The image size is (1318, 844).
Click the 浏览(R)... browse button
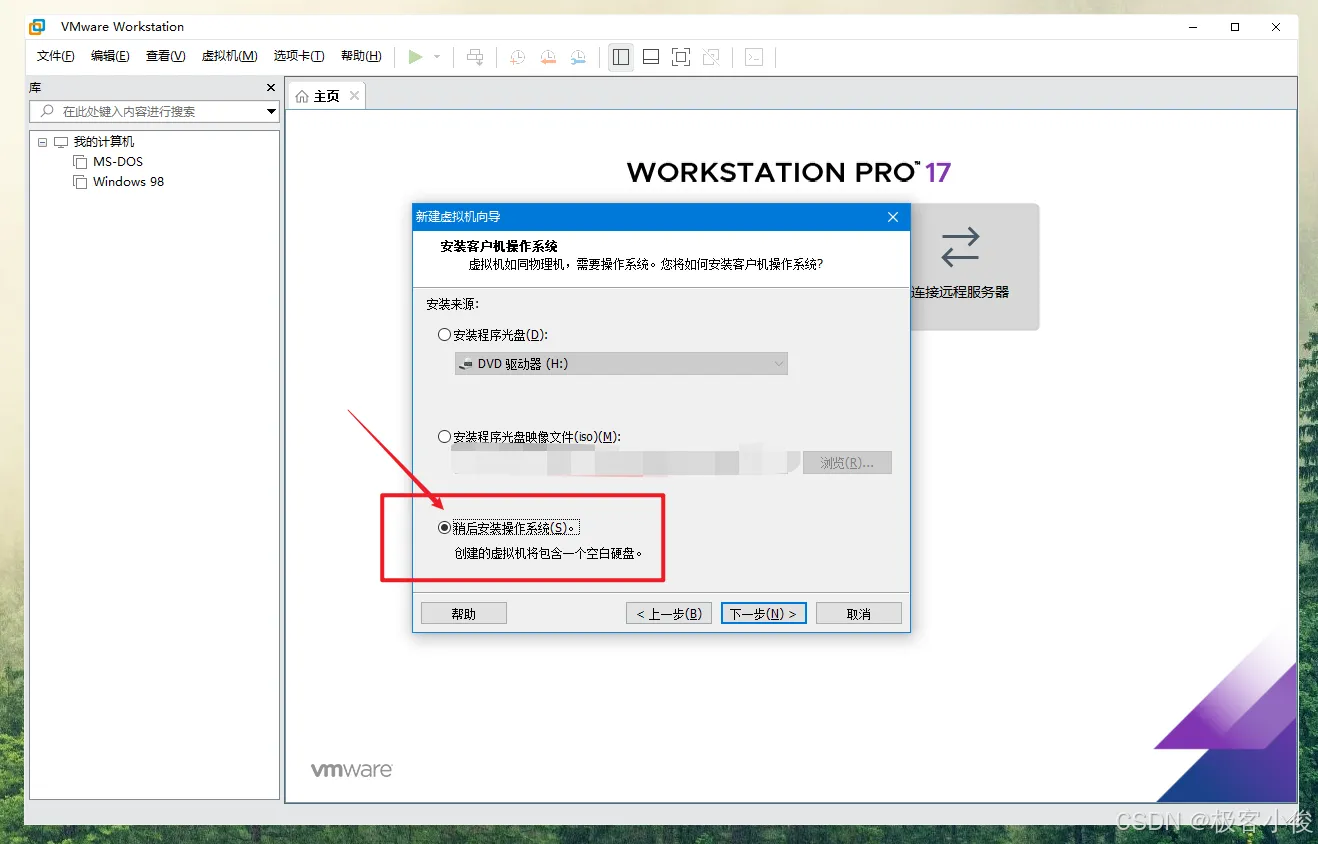(x=848, y=463)
